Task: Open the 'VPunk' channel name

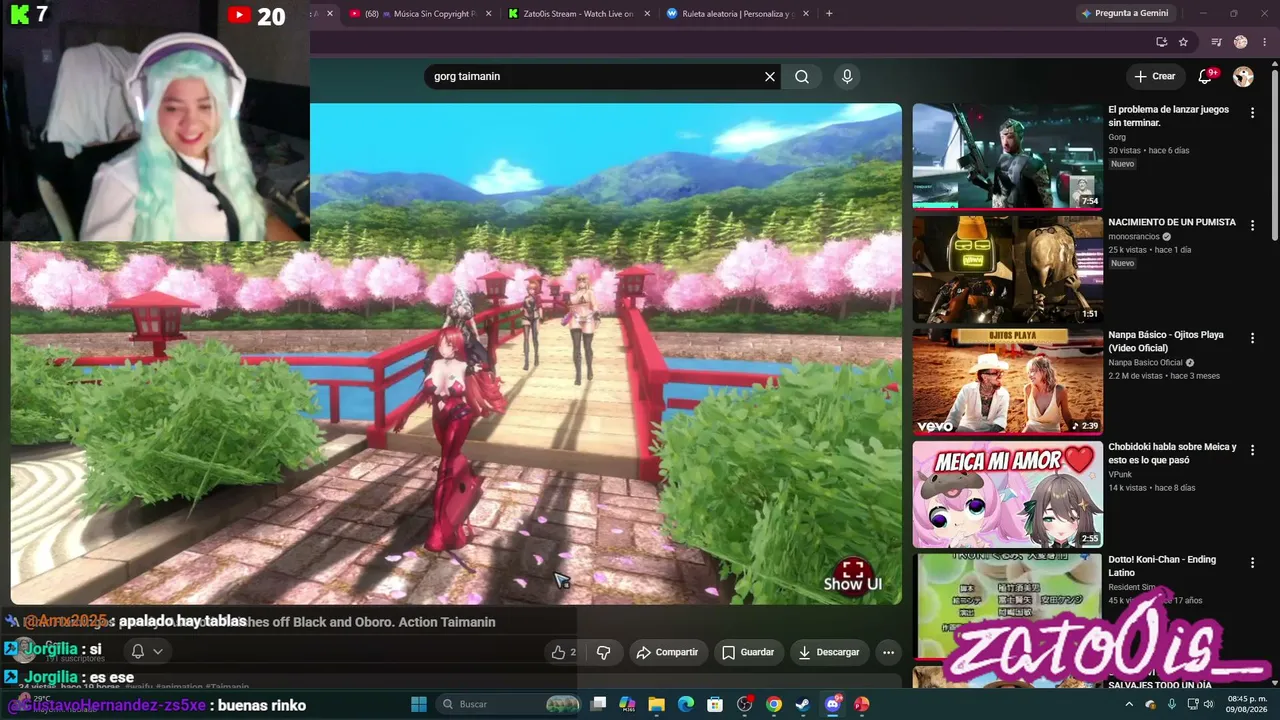Action: tap(1120, 474)
